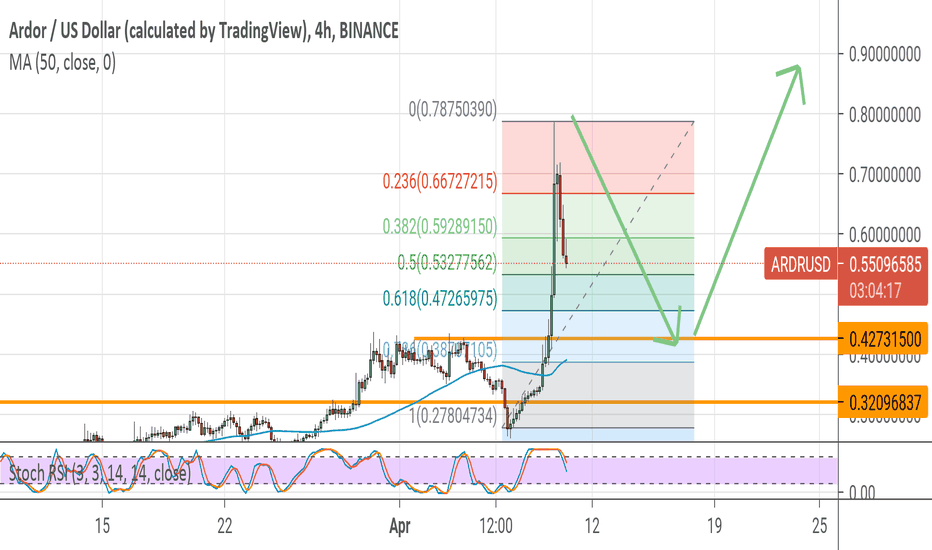Click the 0.00 Stoch RSI scale label

(x=861, y=492)
